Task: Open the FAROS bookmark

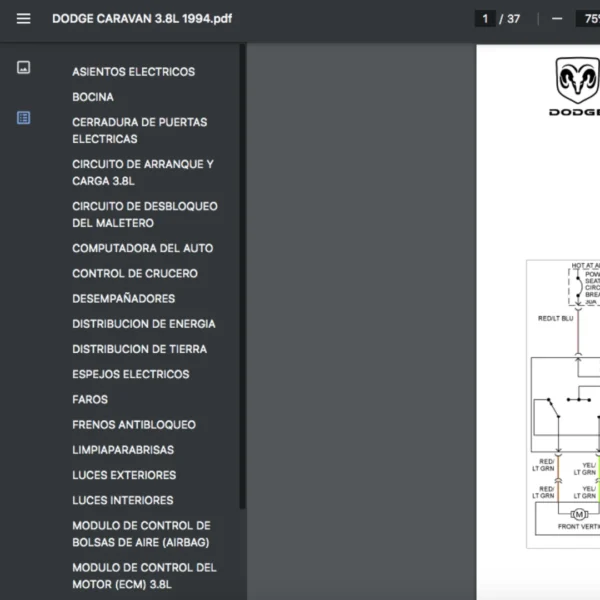Action: tap(90, 400)
